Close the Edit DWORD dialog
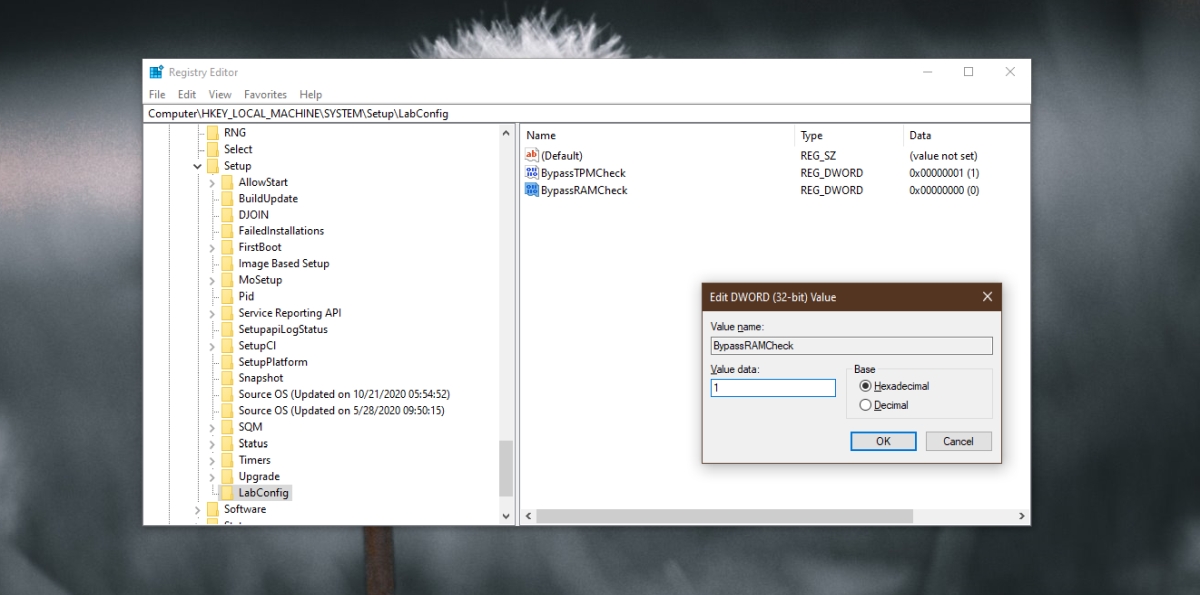Screen dimensions: 1200x595 click(987, 297)
